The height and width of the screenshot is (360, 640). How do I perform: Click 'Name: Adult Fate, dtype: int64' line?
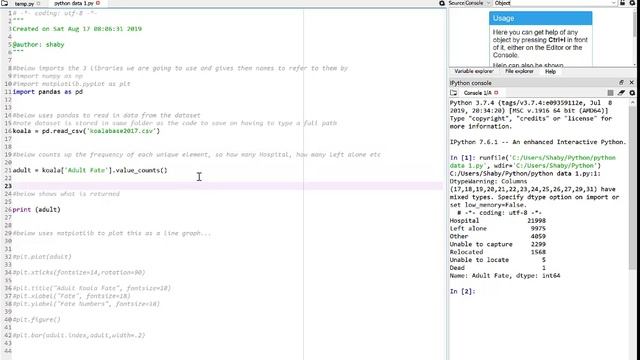(505, 276)
